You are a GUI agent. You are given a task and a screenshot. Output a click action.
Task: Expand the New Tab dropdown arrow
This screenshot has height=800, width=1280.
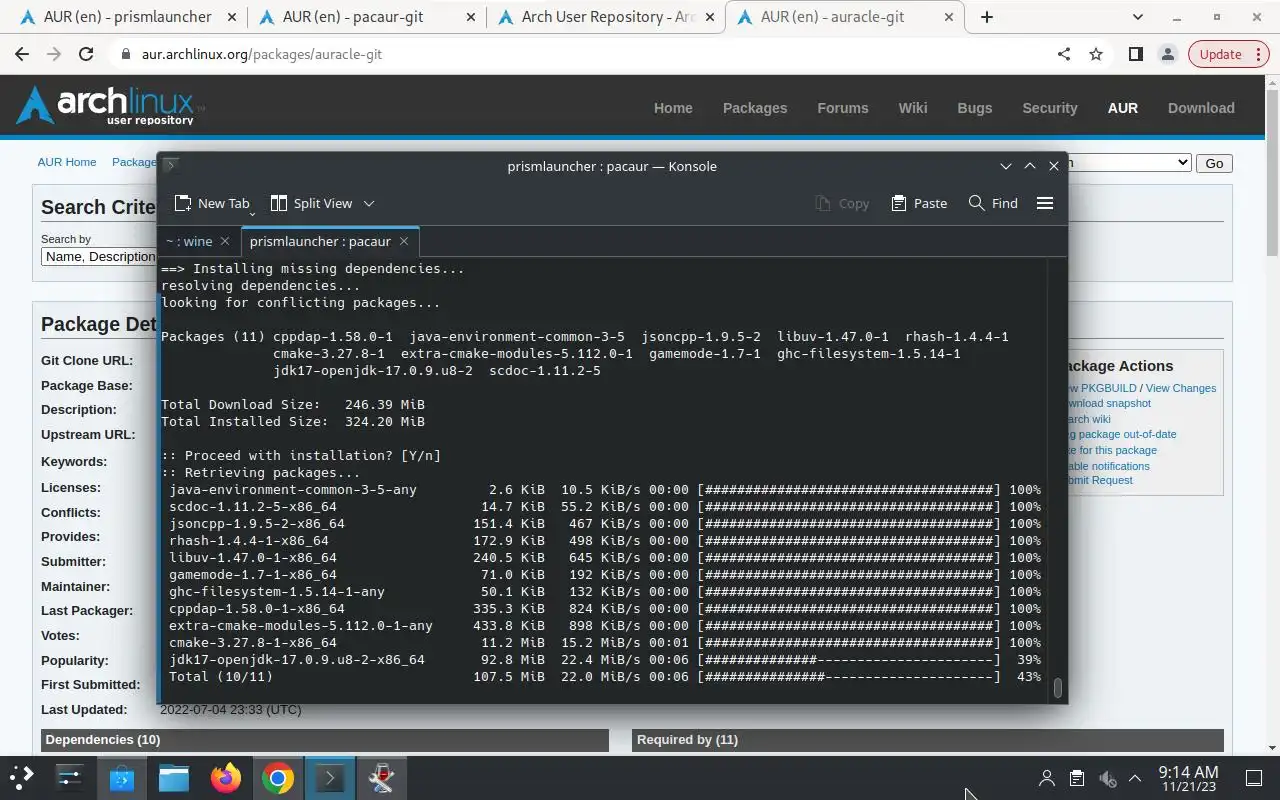[252, 212]
